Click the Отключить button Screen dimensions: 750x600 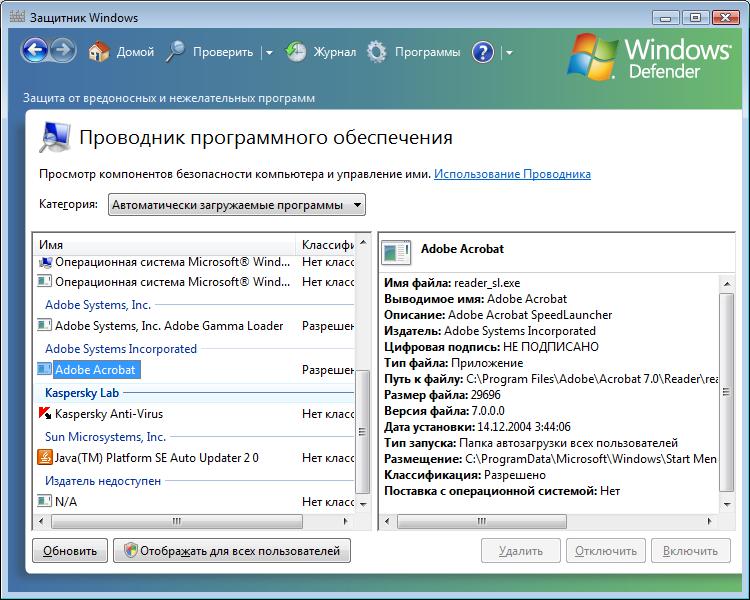pos(606,551)
